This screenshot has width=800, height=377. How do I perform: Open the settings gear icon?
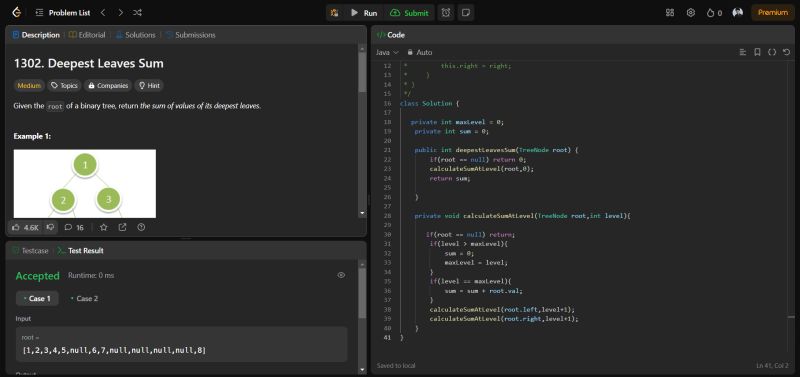point(691,13)
